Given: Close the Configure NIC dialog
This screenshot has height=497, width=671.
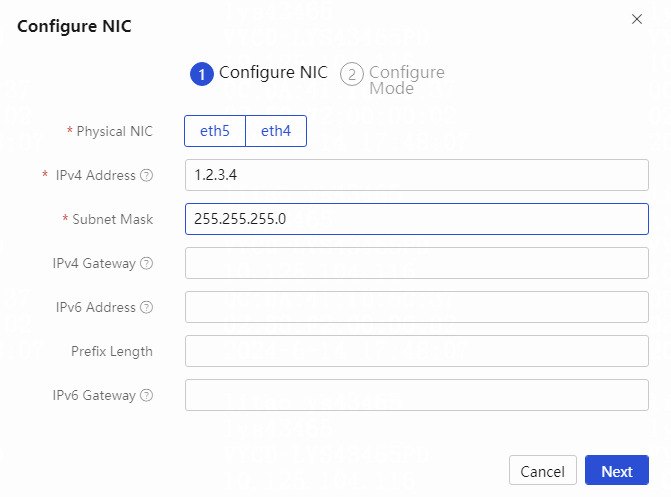Looking at the screenshot, I should pos(637,19).
